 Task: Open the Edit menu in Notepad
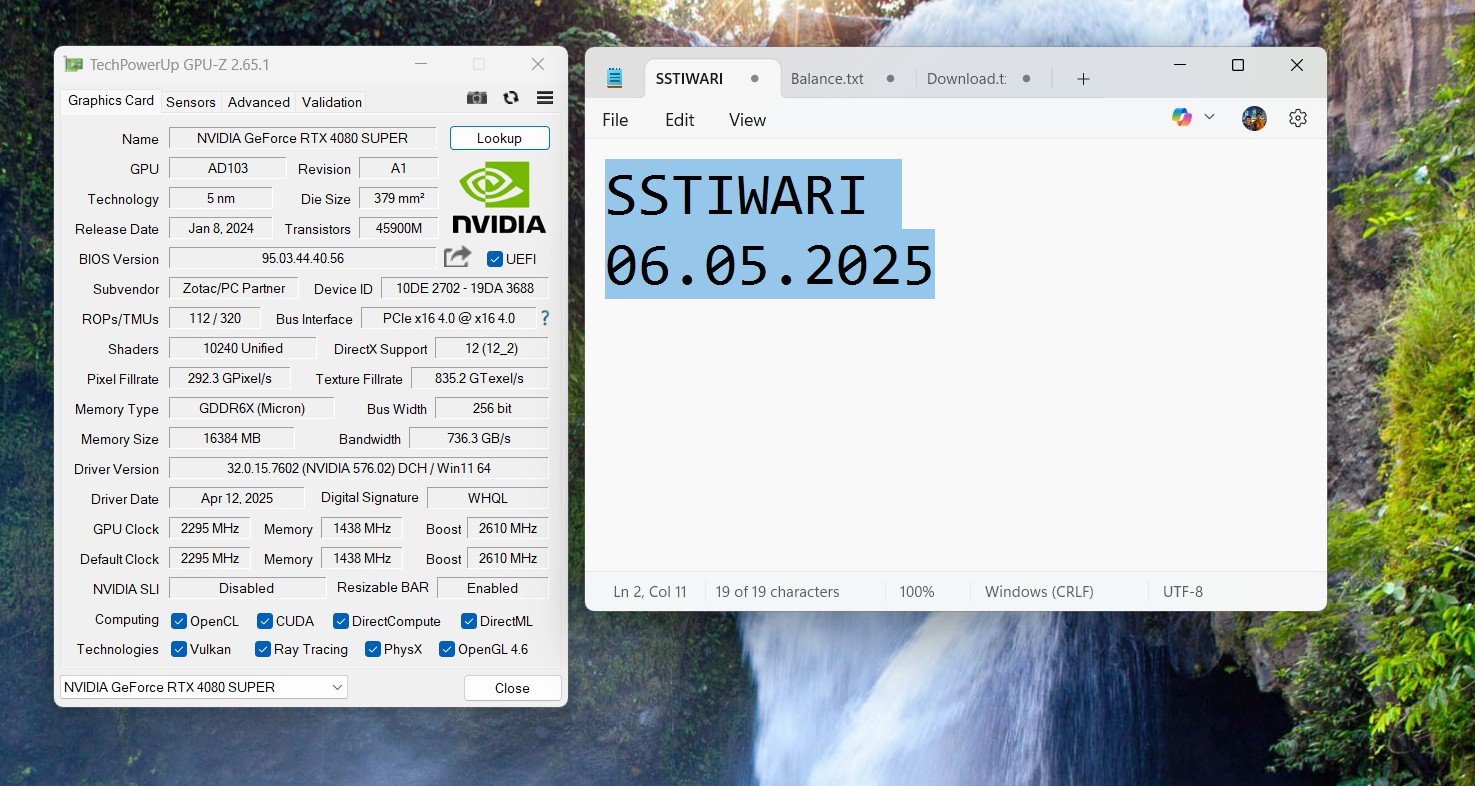point(679,120)
